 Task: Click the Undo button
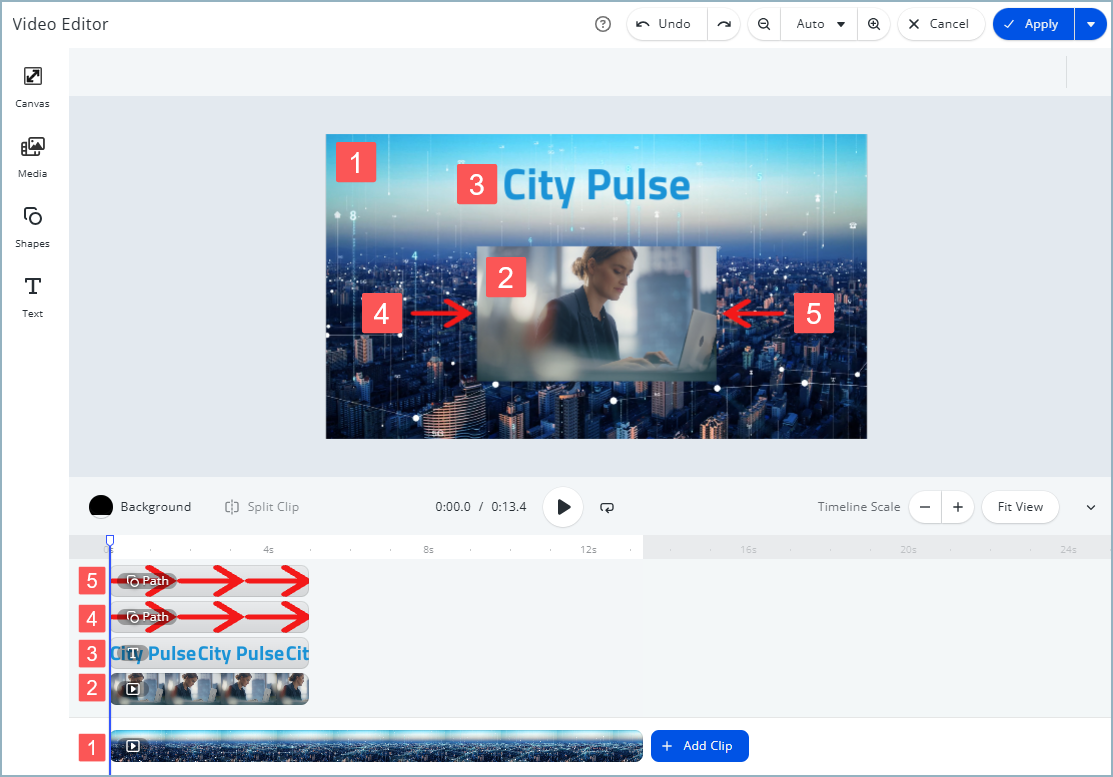pos(665,24)
